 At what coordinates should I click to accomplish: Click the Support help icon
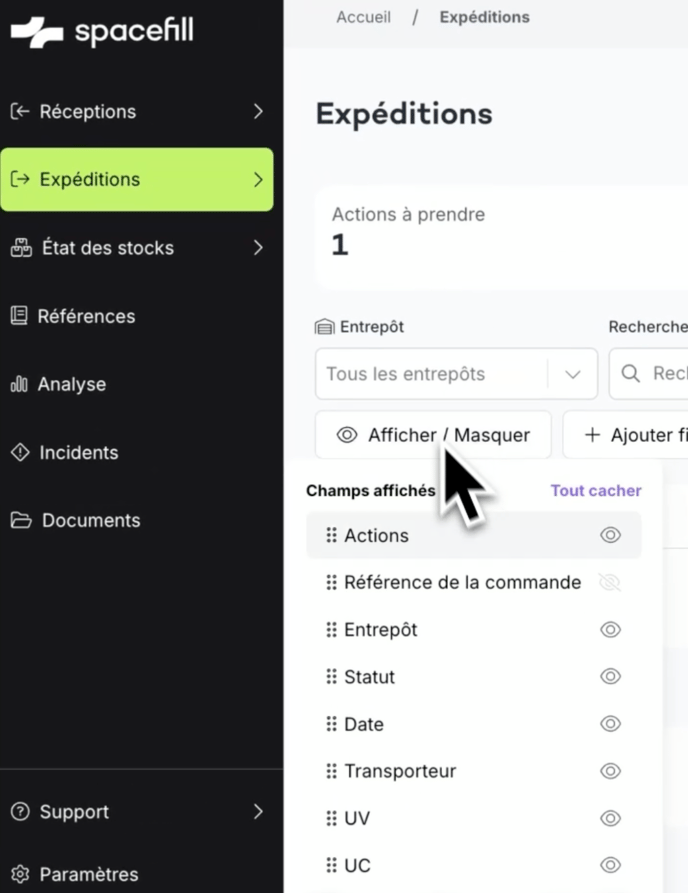(x=19, y=812)
